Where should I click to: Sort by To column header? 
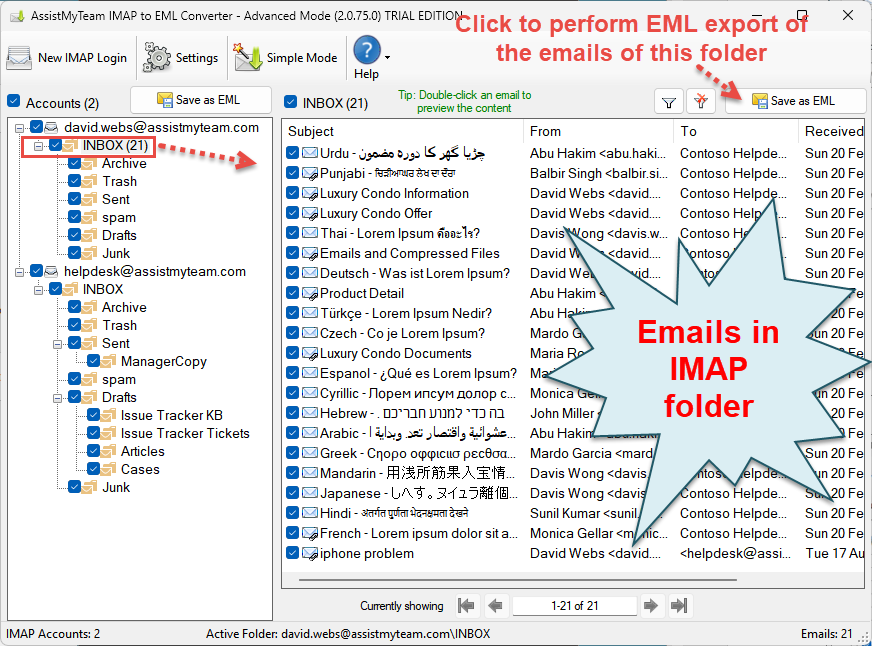736,131
